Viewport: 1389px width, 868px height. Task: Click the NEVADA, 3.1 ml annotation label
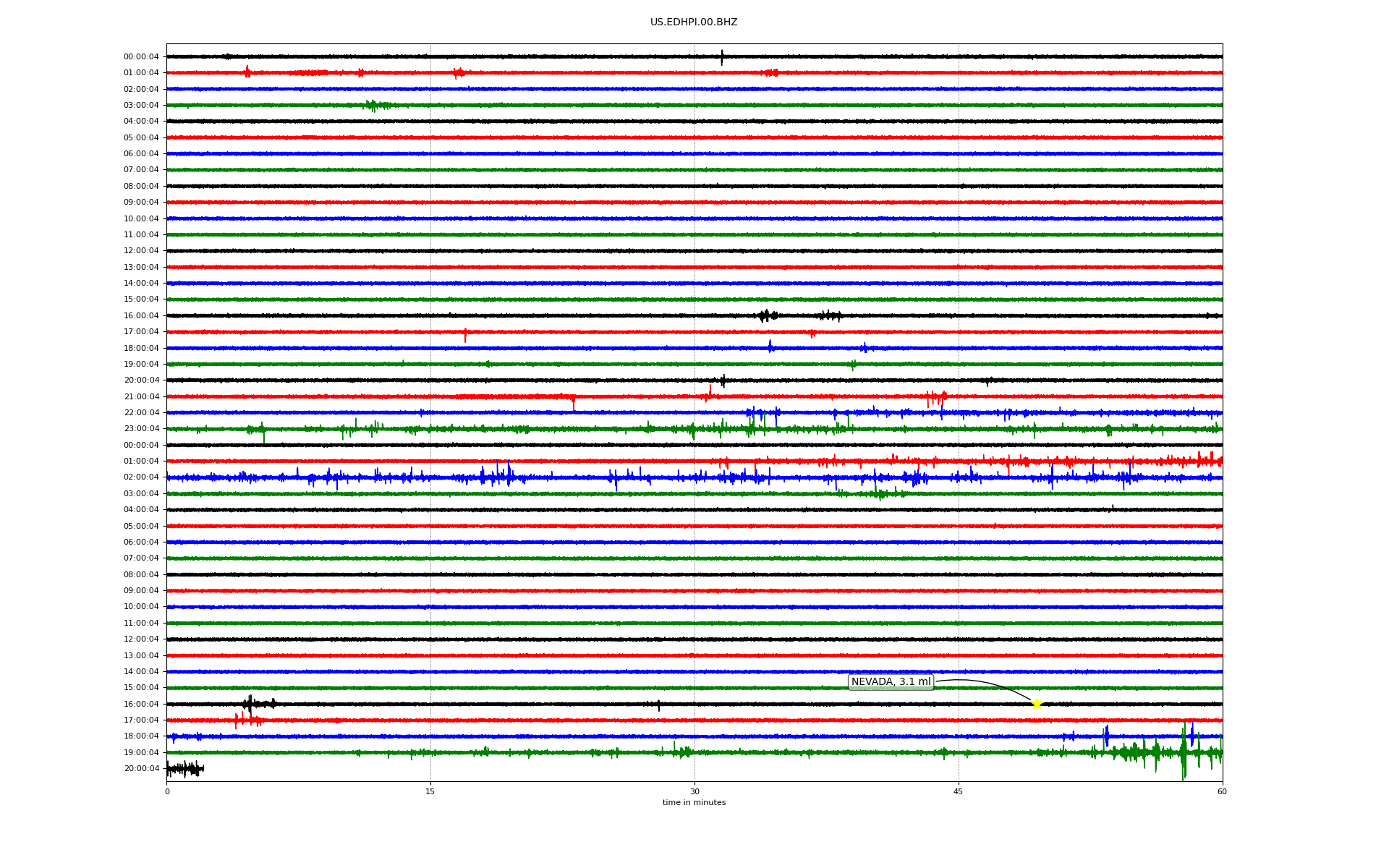point(891,682)
